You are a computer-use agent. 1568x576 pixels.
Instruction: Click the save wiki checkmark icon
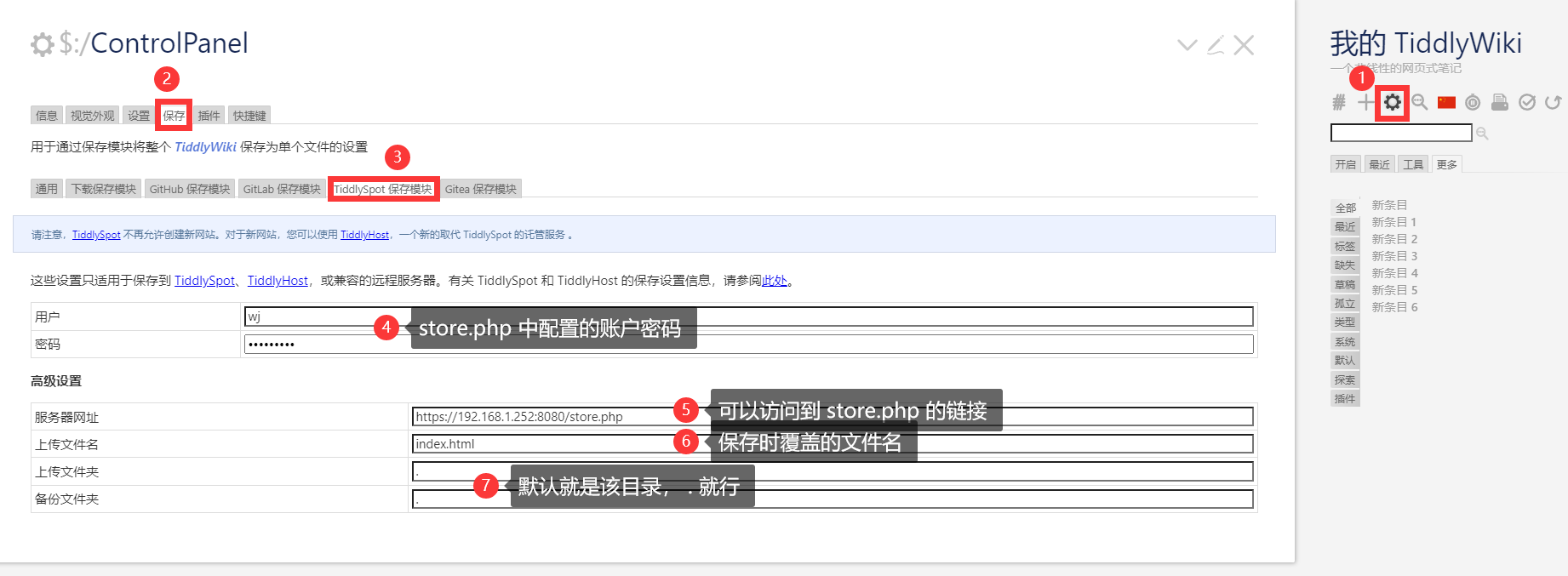[1527, 103]
